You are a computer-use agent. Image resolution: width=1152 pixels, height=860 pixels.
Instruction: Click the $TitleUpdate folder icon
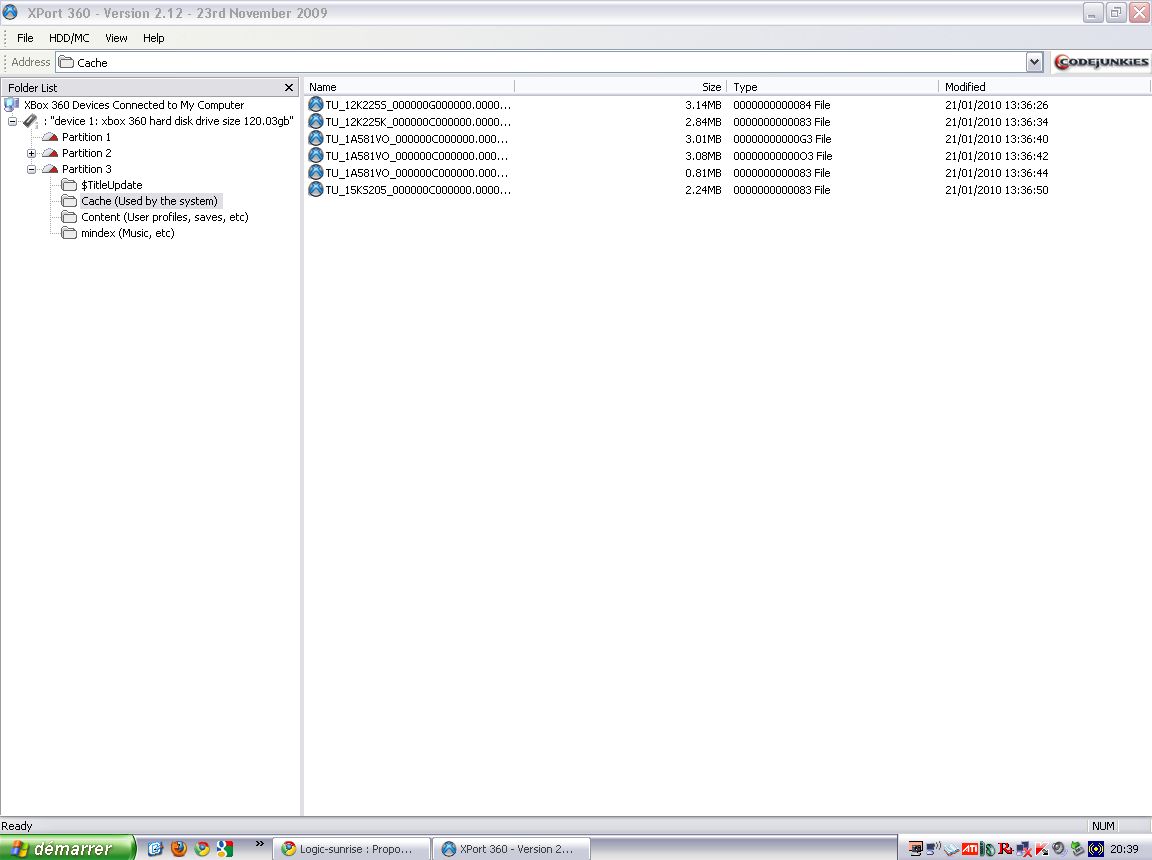(69, 185)
